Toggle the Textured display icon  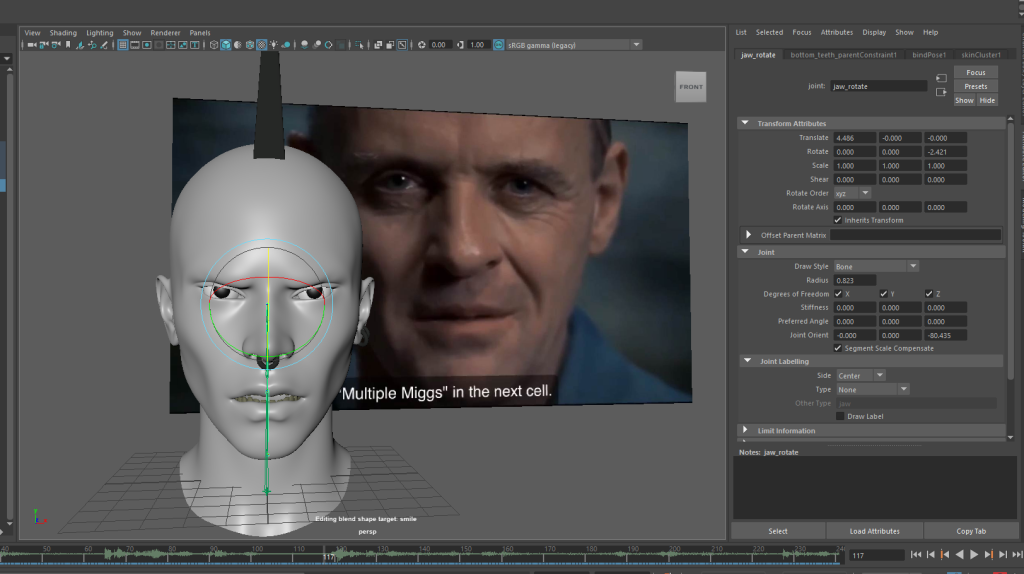point(261,45)
